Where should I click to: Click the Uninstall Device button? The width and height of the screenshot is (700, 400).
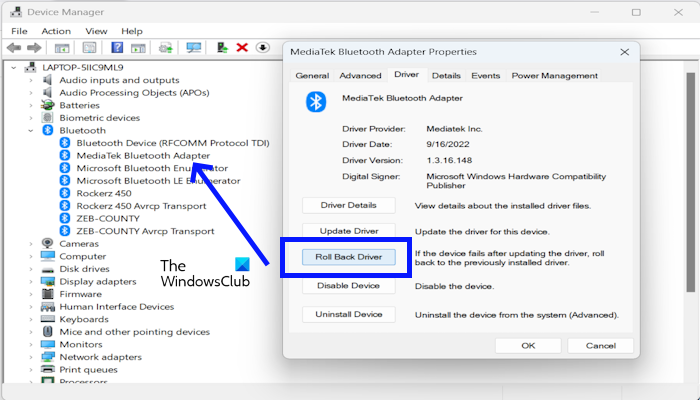pos(349,314)
